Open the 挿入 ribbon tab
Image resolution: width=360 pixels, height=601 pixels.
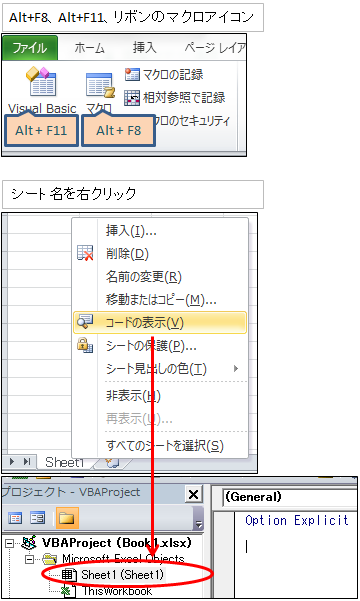click(145, 48)
